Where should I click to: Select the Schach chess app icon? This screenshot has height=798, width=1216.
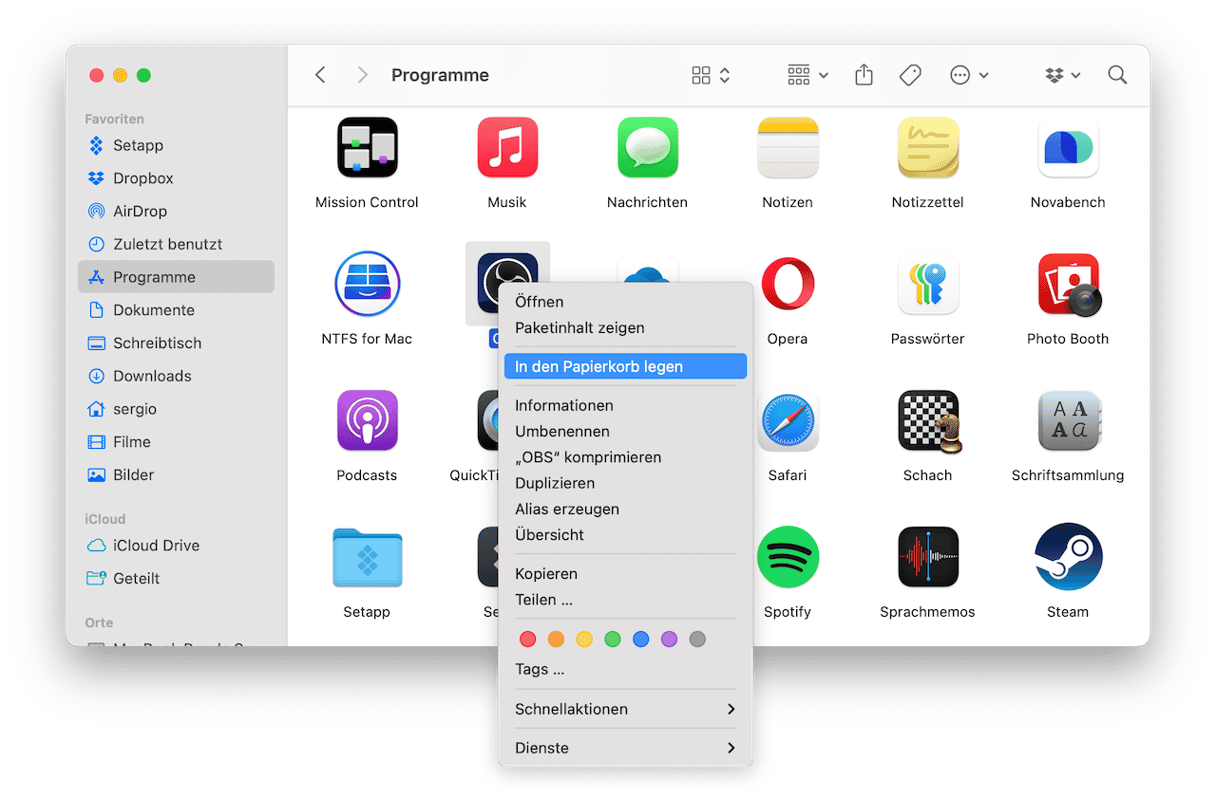click(927, 421)
